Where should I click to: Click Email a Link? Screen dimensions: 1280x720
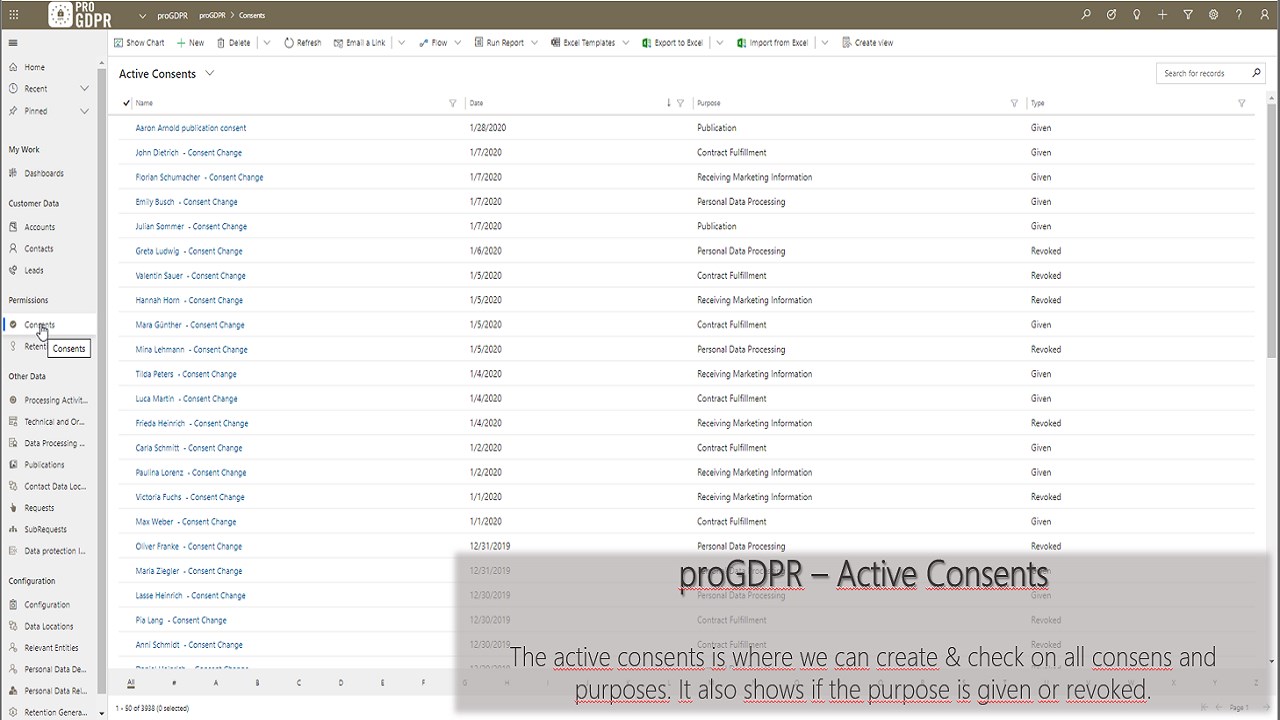[359, 43]
